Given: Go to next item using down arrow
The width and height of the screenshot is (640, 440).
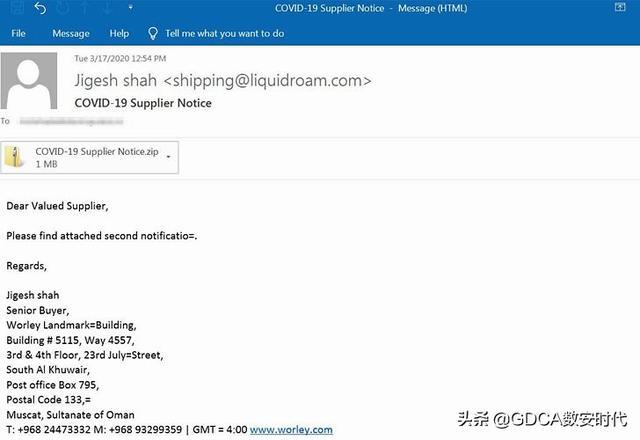Looking at the screenshot, I should (107, 8).
